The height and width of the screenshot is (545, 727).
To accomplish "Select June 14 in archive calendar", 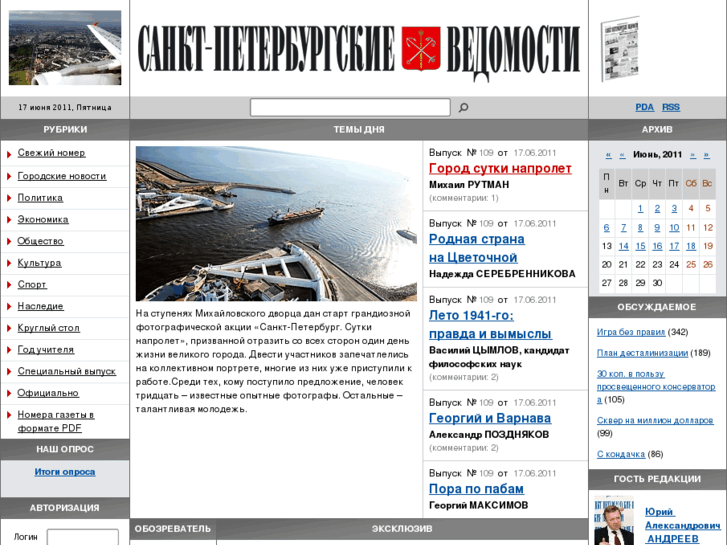I will (x=624, y=246).
